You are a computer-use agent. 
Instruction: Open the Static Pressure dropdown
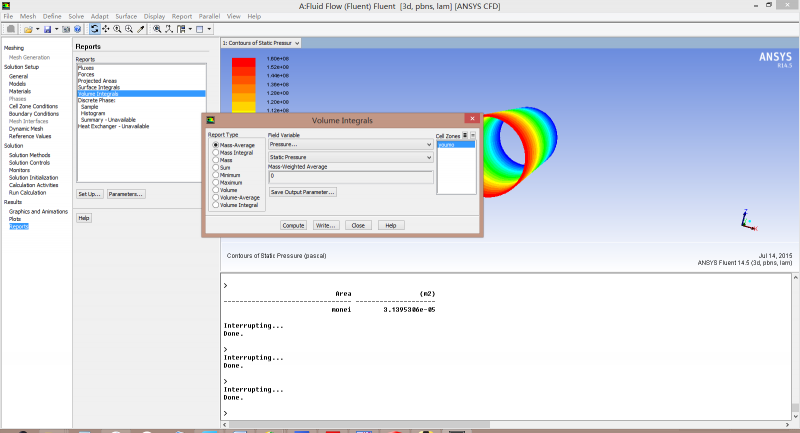[x=351, y=158]
